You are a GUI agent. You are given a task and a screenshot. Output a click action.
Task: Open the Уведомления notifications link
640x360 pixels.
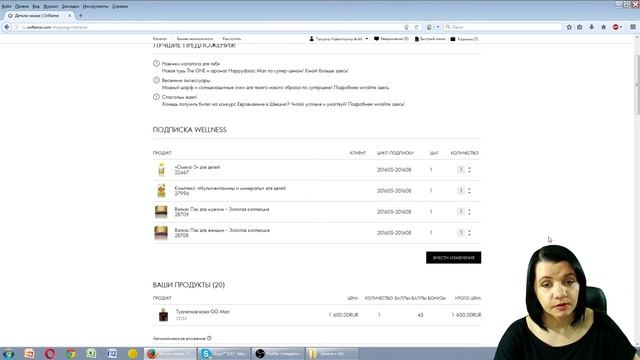click(x=391, y=39)
